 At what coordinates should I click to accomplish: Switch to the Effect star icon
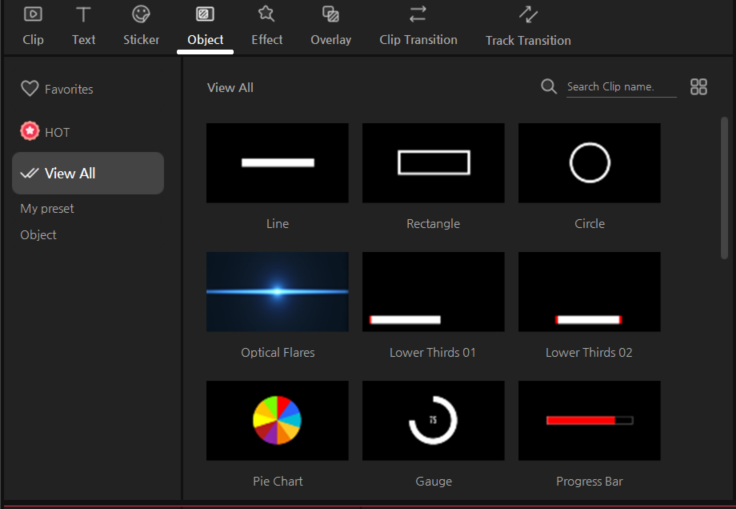click(266, 14)
